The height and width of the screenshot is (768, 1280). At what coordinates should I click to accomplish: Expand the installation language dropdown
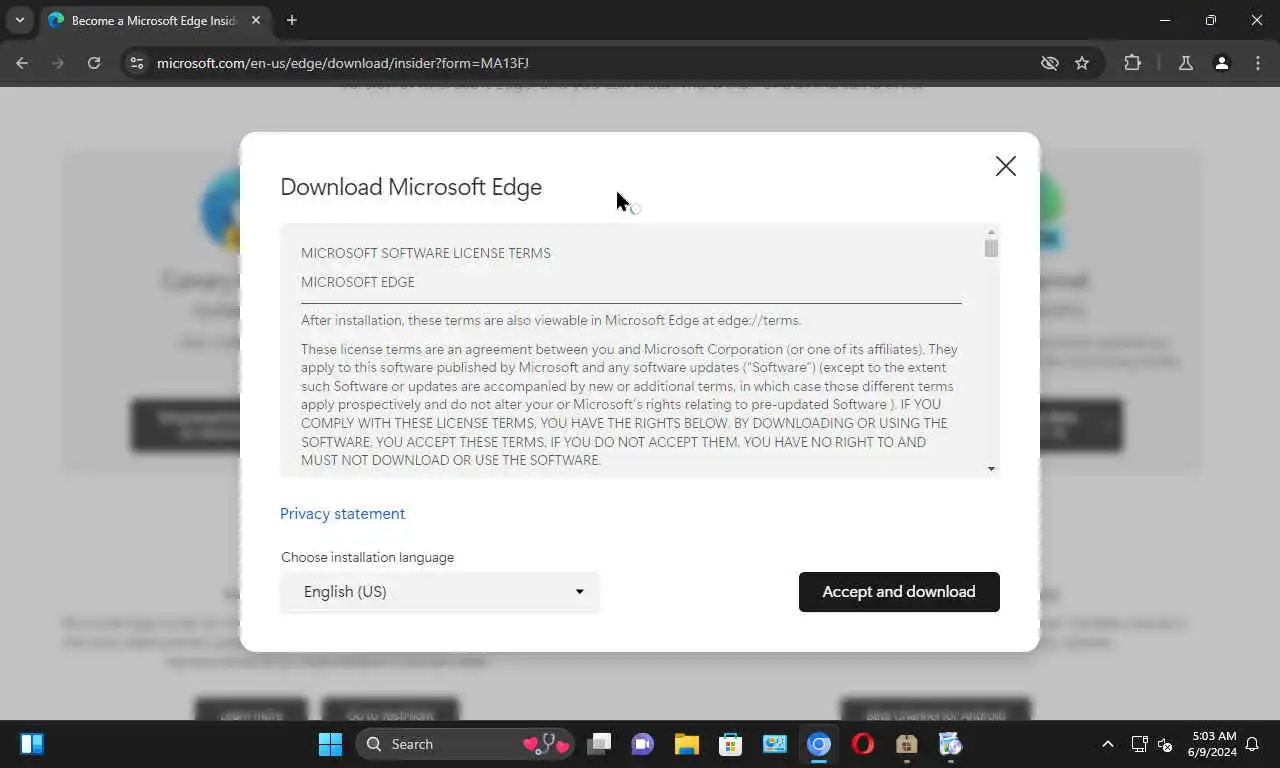440,592
